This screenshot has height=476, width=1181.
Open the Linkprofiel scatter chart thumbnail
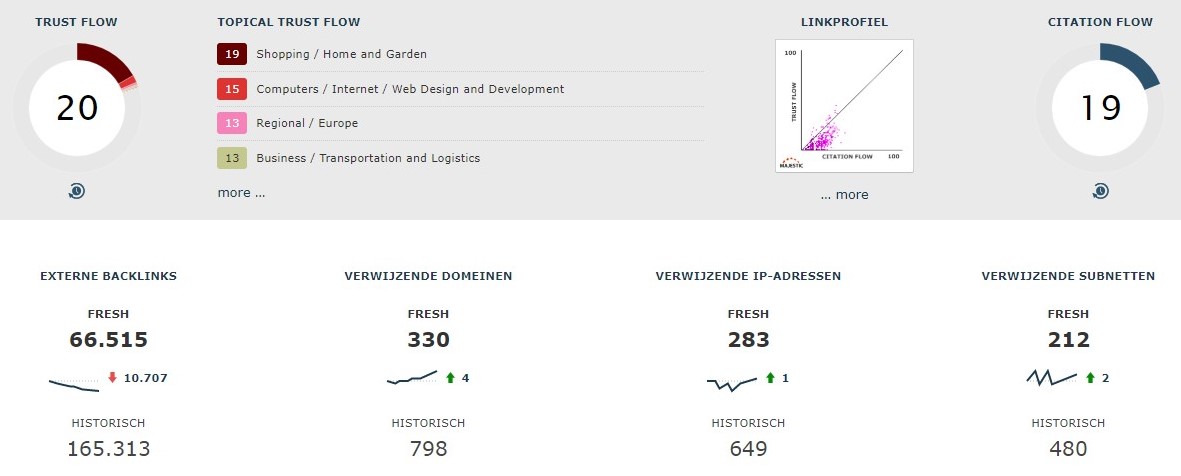click(x=844, y=106)
